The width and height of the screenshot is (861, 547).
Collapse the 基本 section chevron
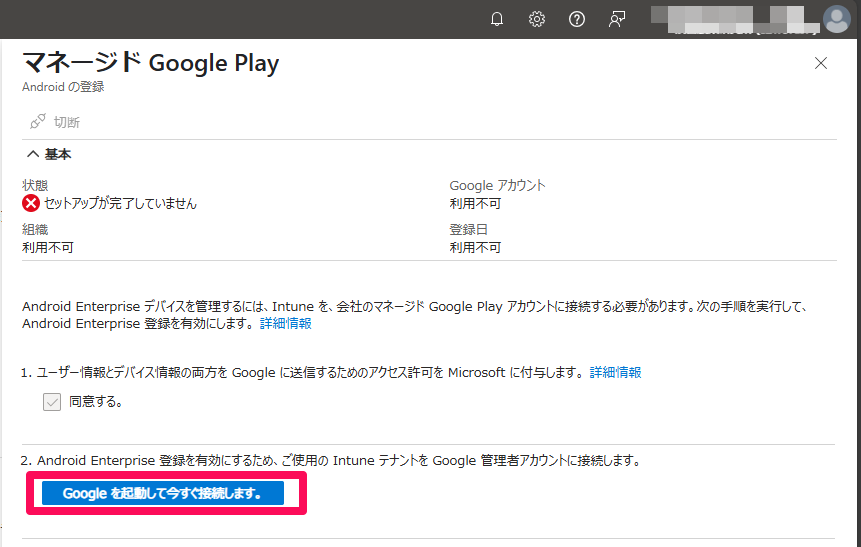33,154
